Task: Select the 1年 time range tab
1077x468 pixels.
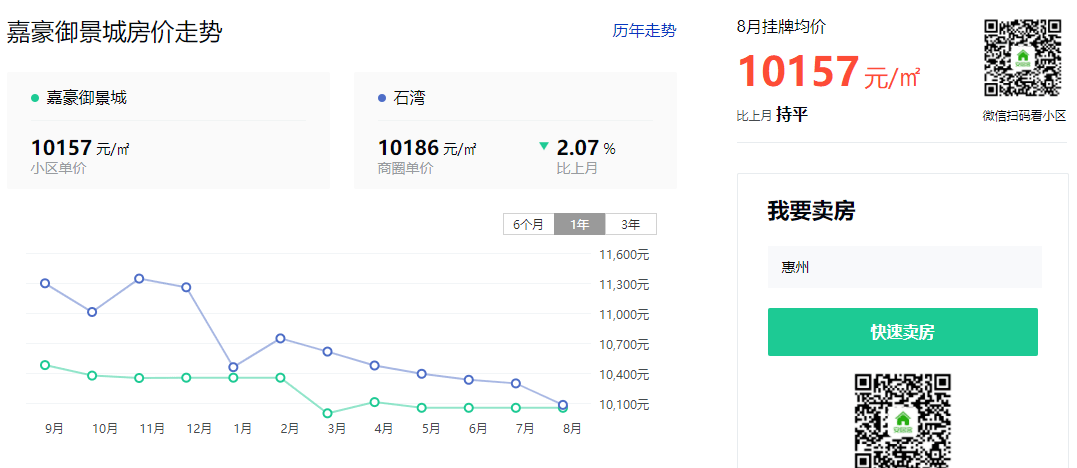Action: [579, 225]
